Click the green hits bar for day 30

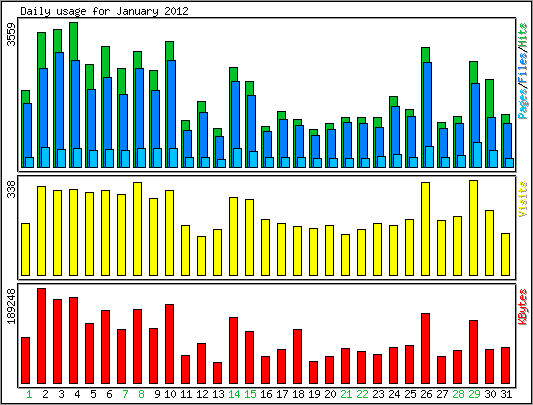tap(489, 98)
